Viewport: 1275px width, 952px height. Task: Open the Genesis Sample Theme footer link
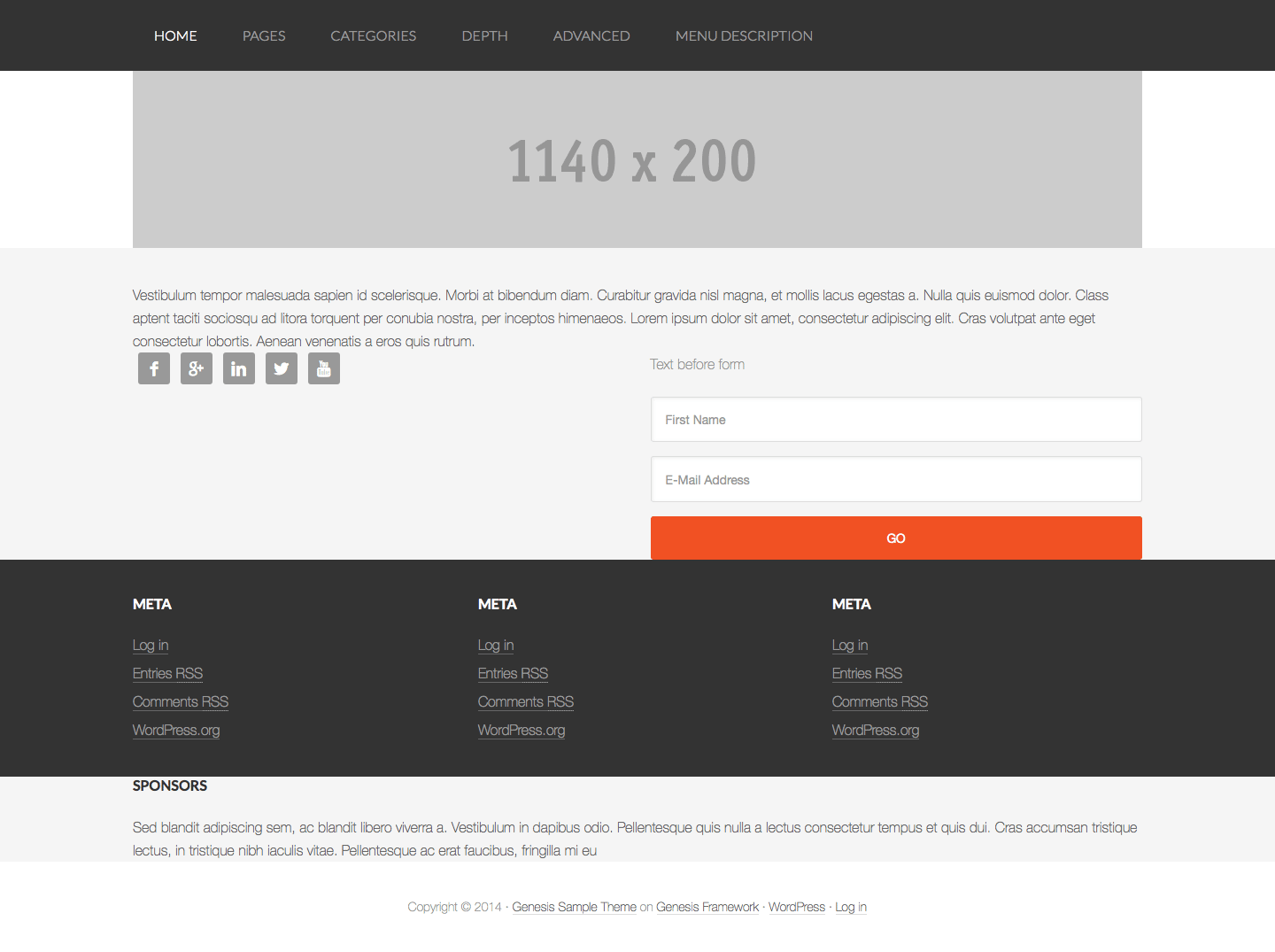coord(574,907)
